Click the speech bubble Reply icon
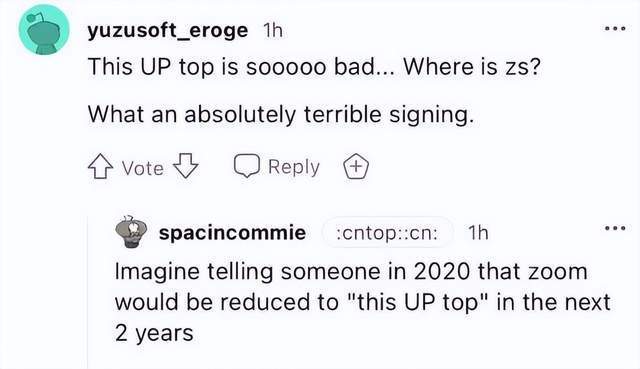 (x=247, y=166)
